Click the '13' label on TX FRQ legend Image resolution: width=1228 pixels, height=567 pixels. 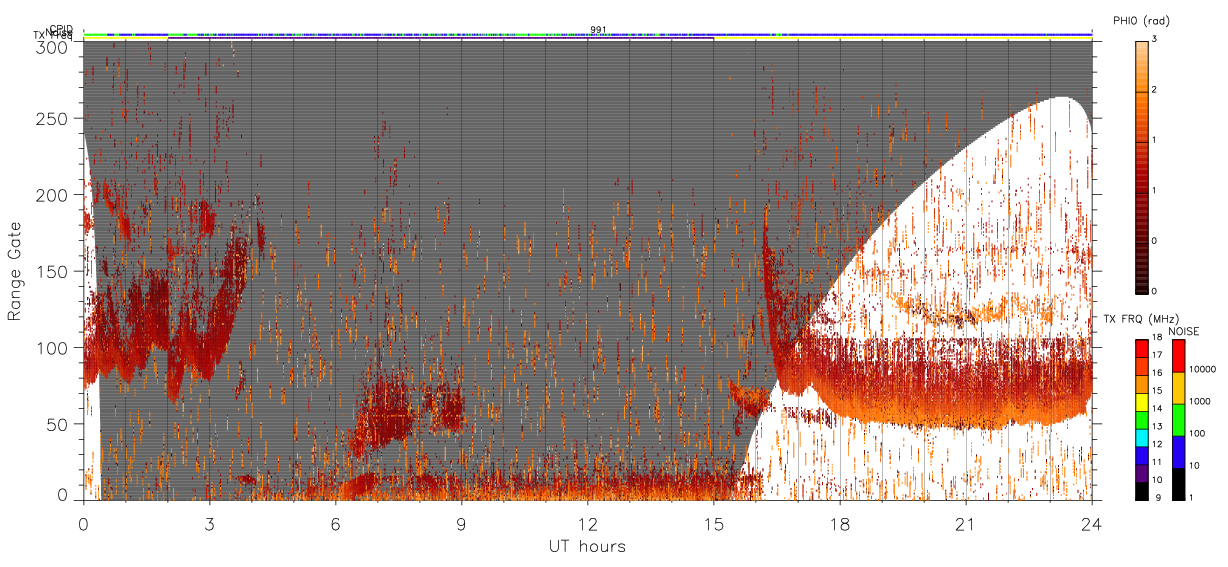1156,426
